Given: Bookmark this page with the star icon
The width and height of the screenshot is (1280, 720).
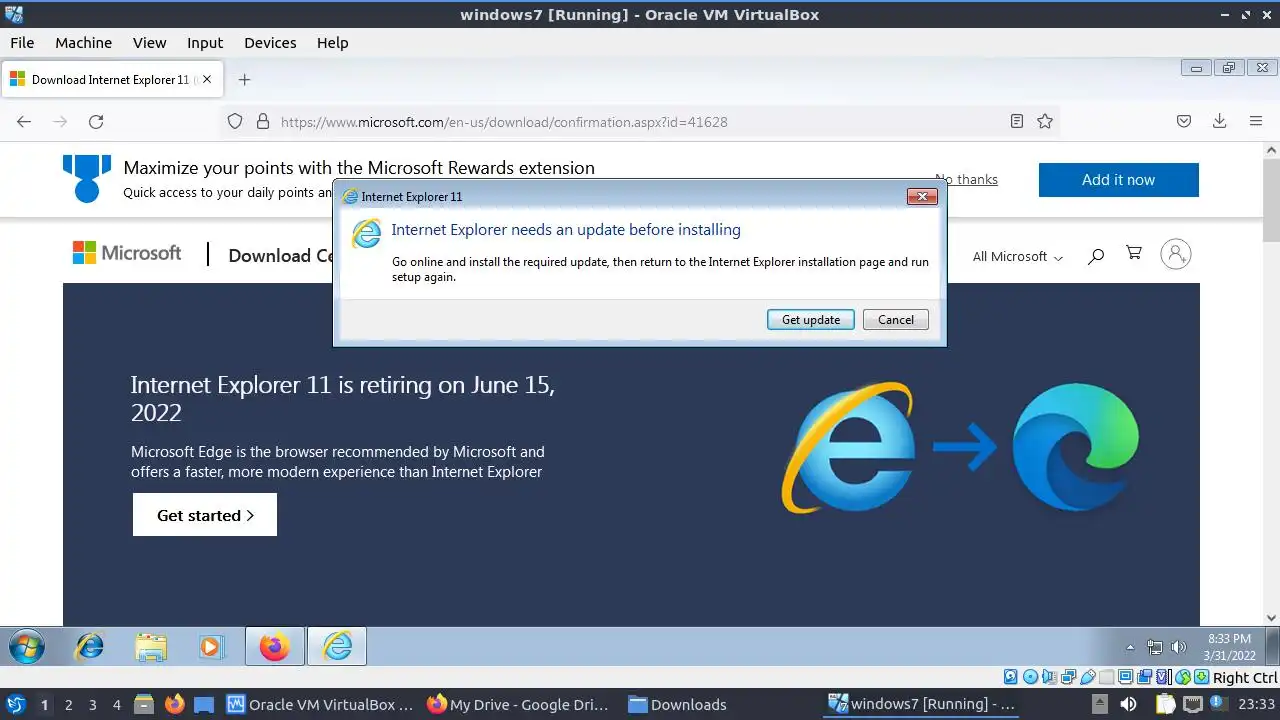Looking at the screenshot, I should click(x=1045, y=122).
